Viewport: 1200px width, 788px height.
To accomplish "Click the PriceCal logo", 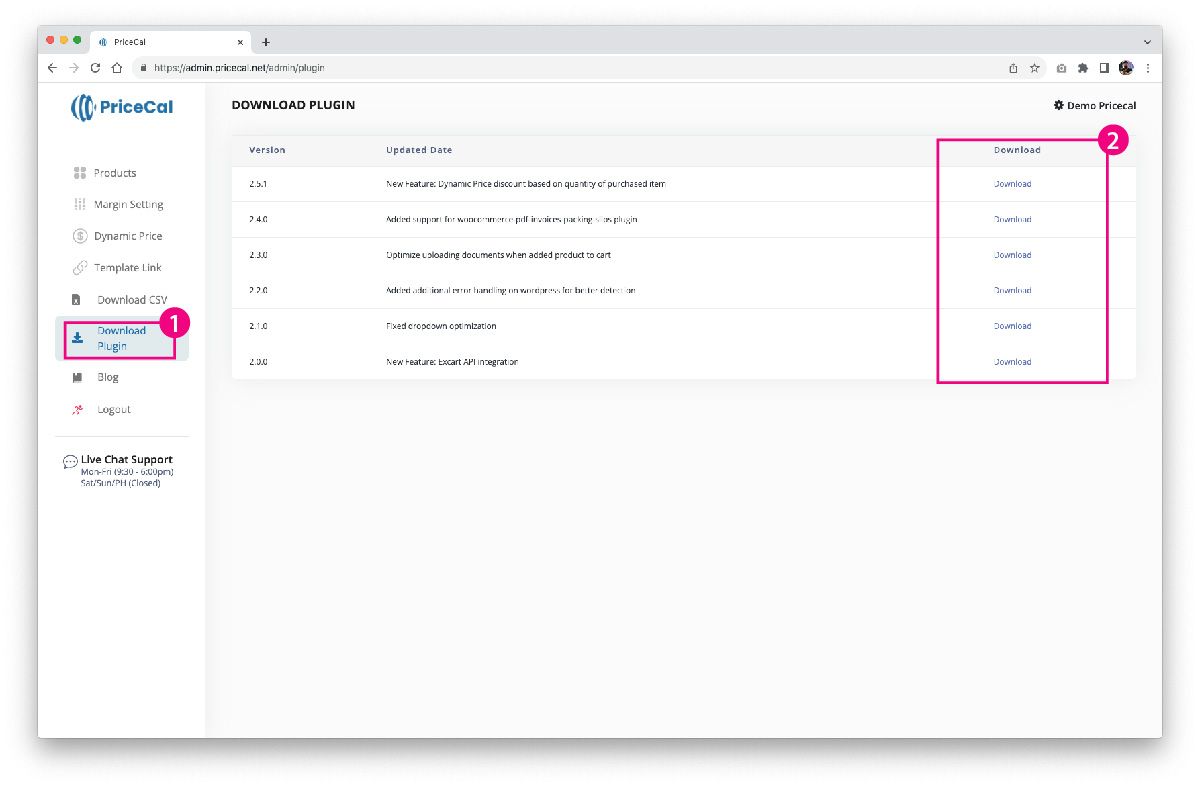I will (122, 107).
